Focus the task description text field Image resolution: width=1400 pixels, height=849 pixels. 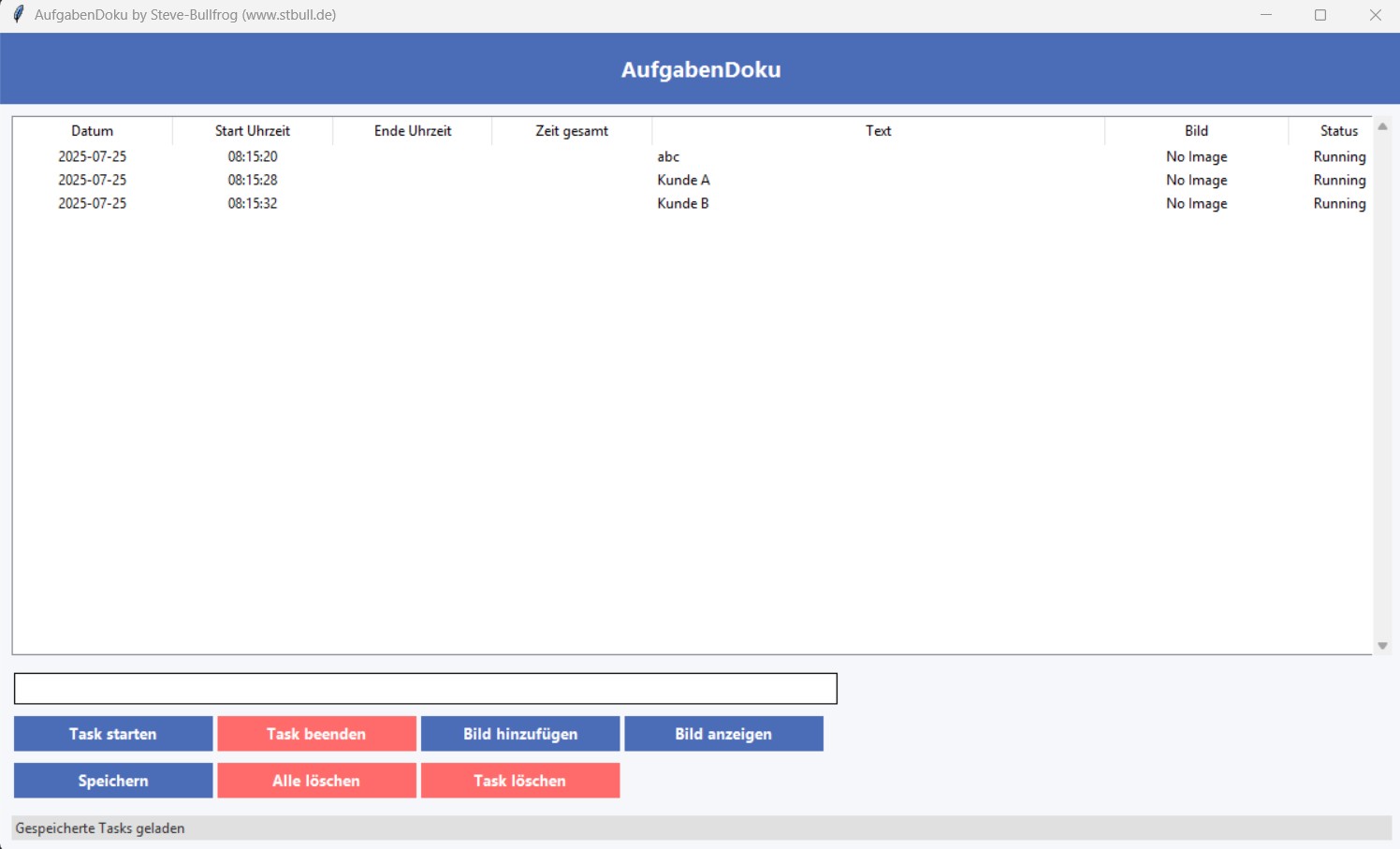pyautogui.click(x=425, y=689)
